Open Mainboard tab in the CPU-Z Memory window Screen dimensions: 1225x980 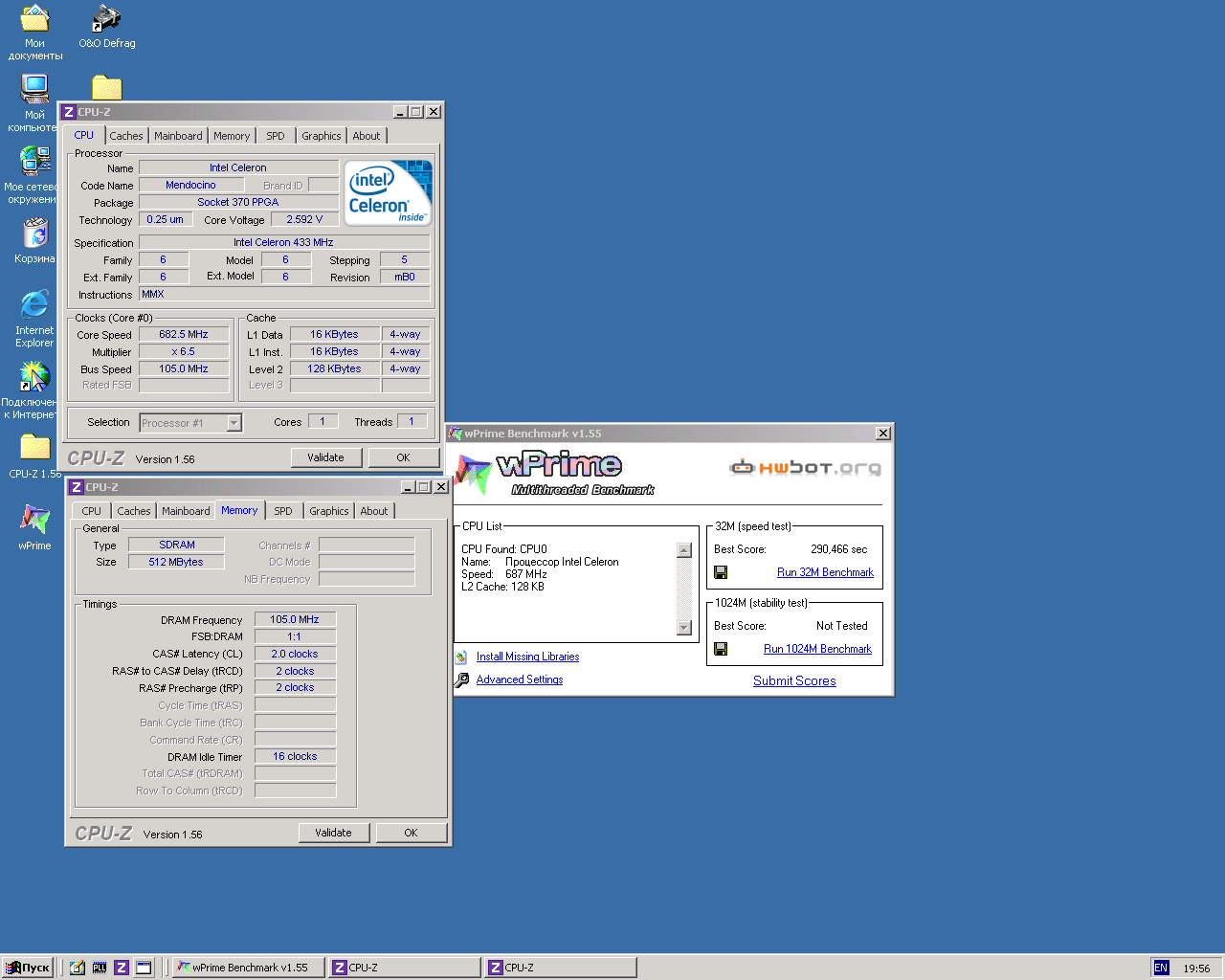(x=186, y=511)
